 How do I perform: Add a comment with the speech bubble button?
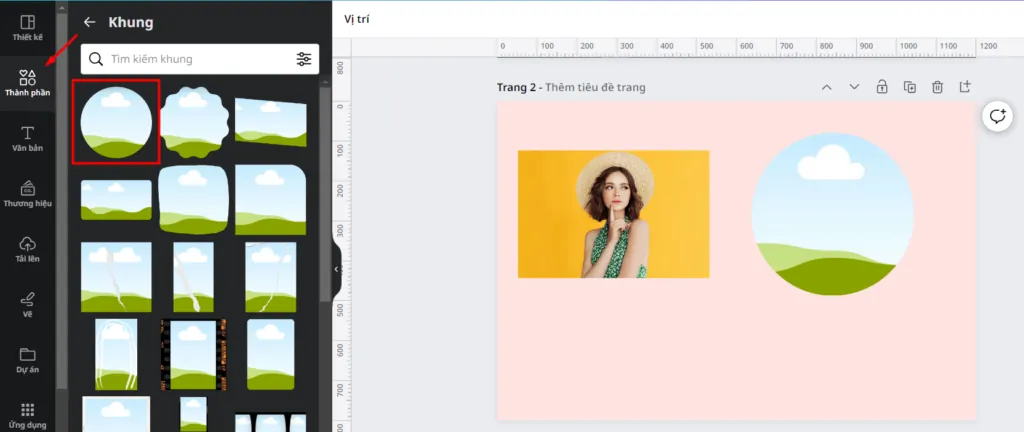(x=997, y=117)
